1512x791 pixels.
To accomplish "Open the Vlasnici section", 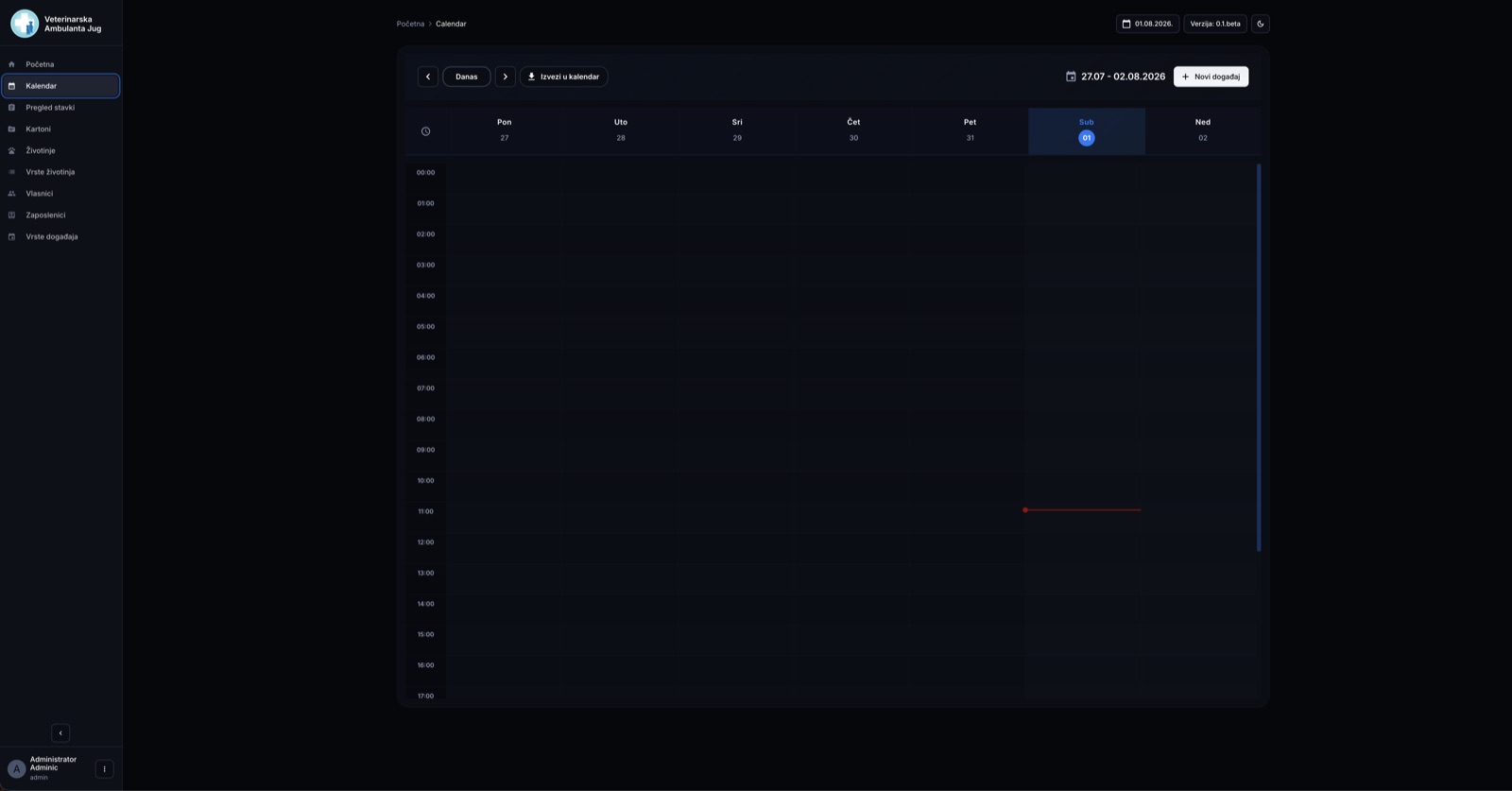I will click(60, 194).
